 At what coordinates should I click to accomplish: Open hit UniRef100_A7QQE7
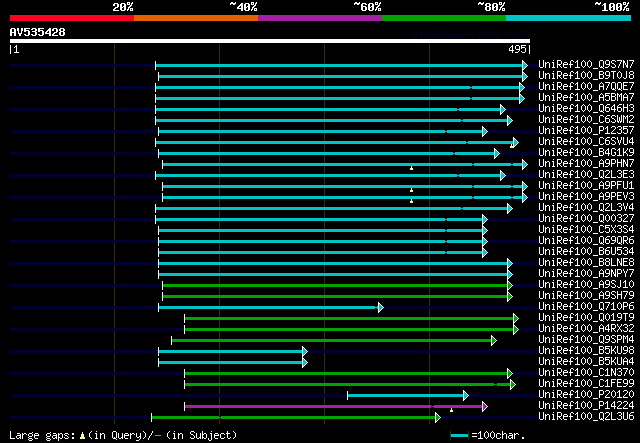586,86
